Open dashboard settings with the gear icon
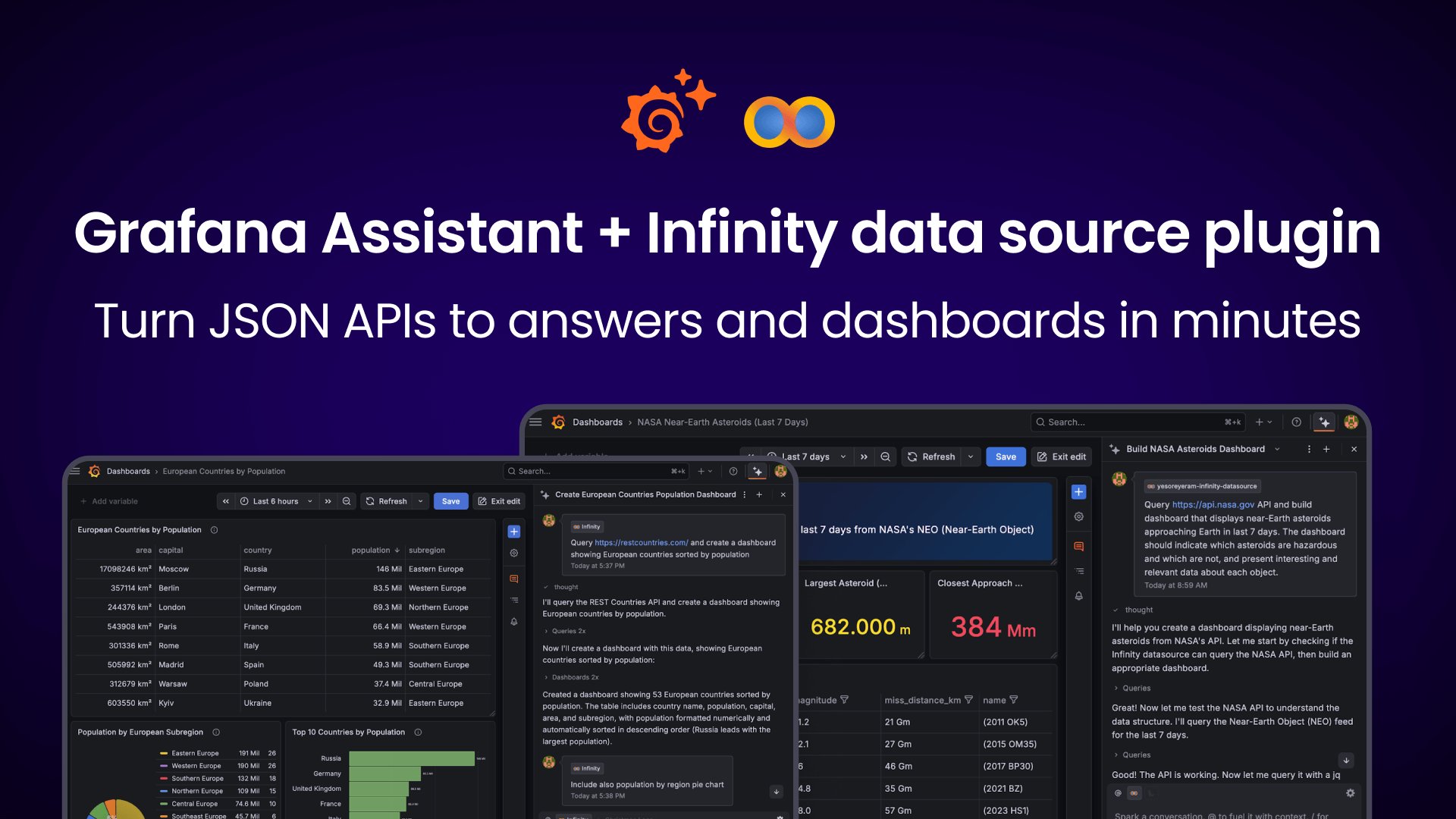The width and height of the screenshot is (1456, 819). coord(1078,516)
